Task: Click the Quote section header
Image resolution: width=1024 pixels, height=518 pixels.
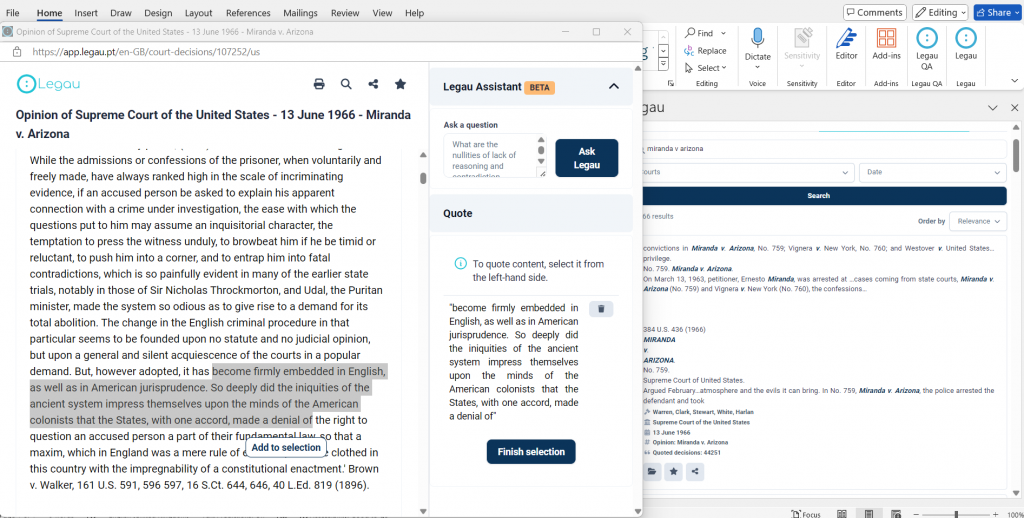Action: tap(531, 214)
